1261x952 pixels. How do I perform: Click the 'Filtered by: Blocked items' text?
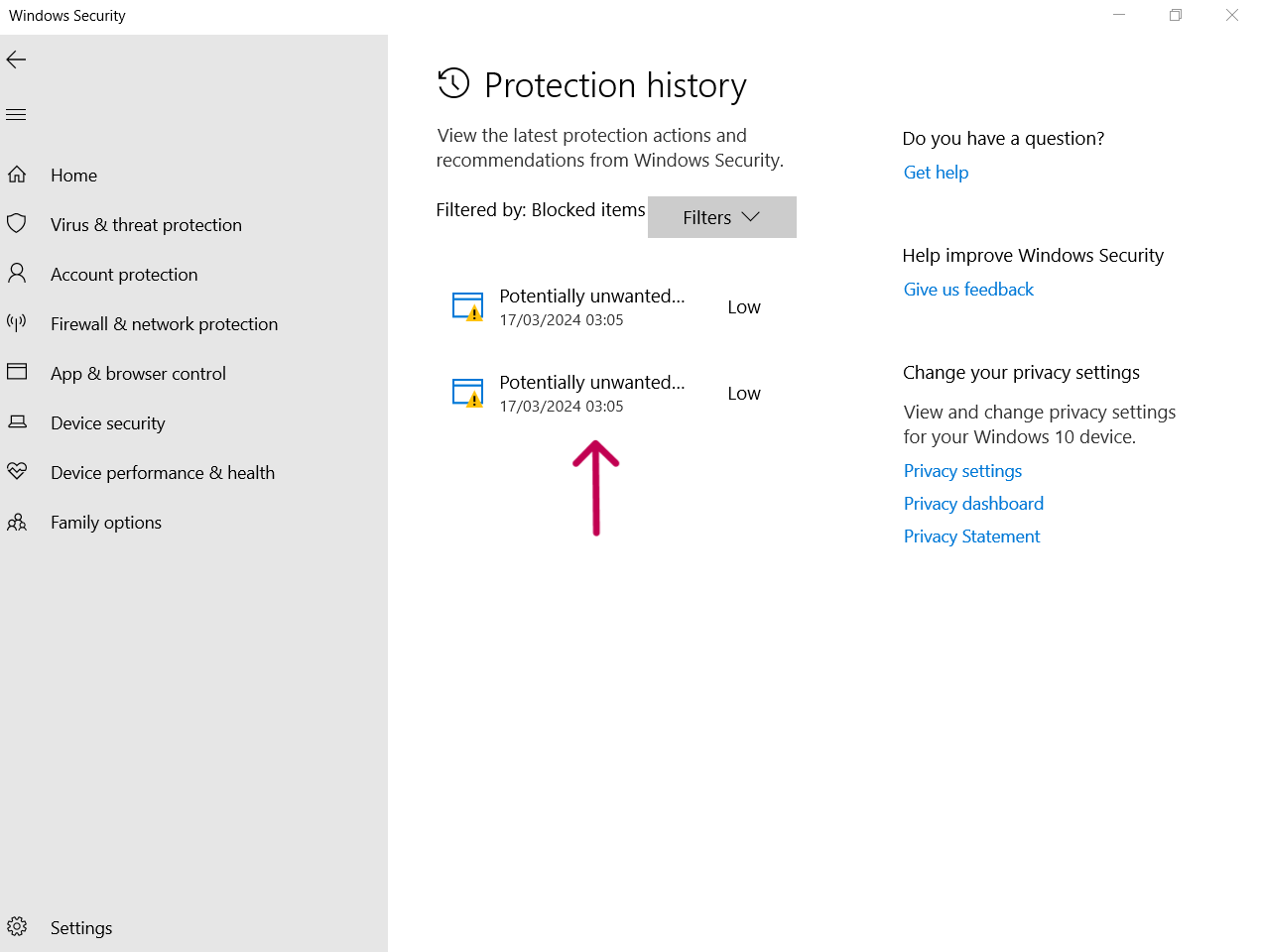[x=541, y=210]
